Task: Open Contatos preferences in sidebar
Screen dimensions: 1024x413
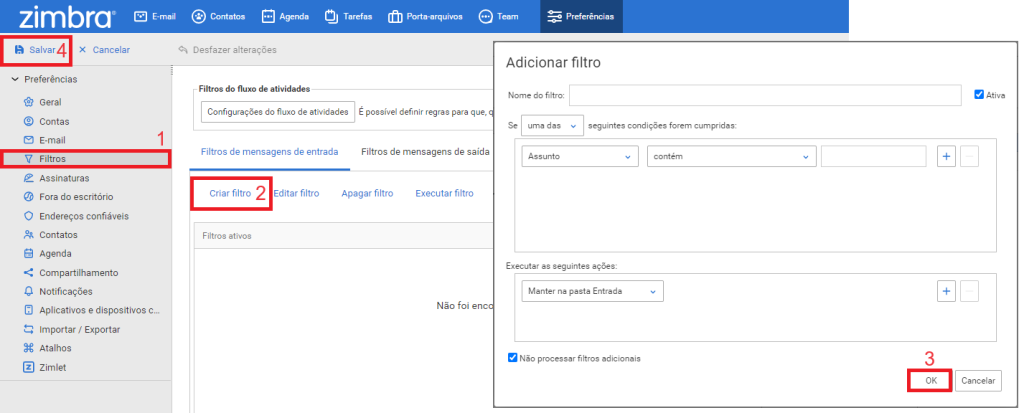Action: click(x=58, y=235)
